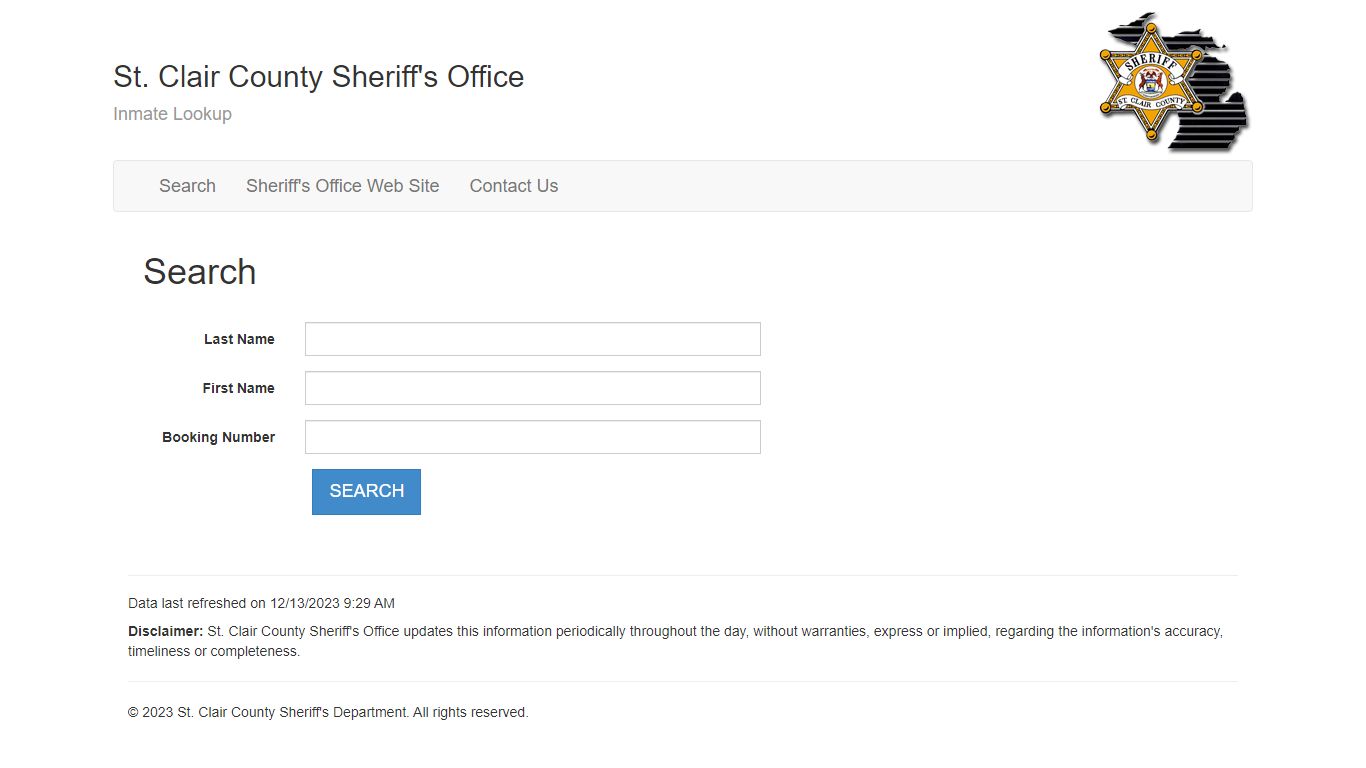Image resolution: width=1366 pixels, height=768 pixels.
Task: Open the Sheriff's Office Web Site link
Action: coord(342,186)
